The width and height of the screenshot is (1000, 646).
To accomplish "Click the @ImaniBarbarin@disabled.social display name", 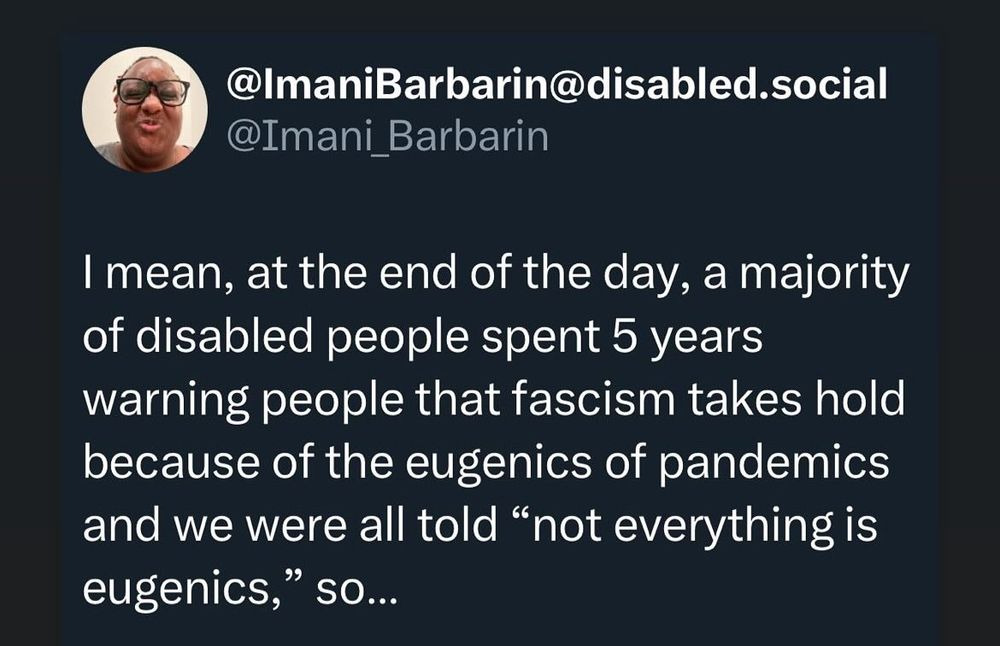I will 558,86.
